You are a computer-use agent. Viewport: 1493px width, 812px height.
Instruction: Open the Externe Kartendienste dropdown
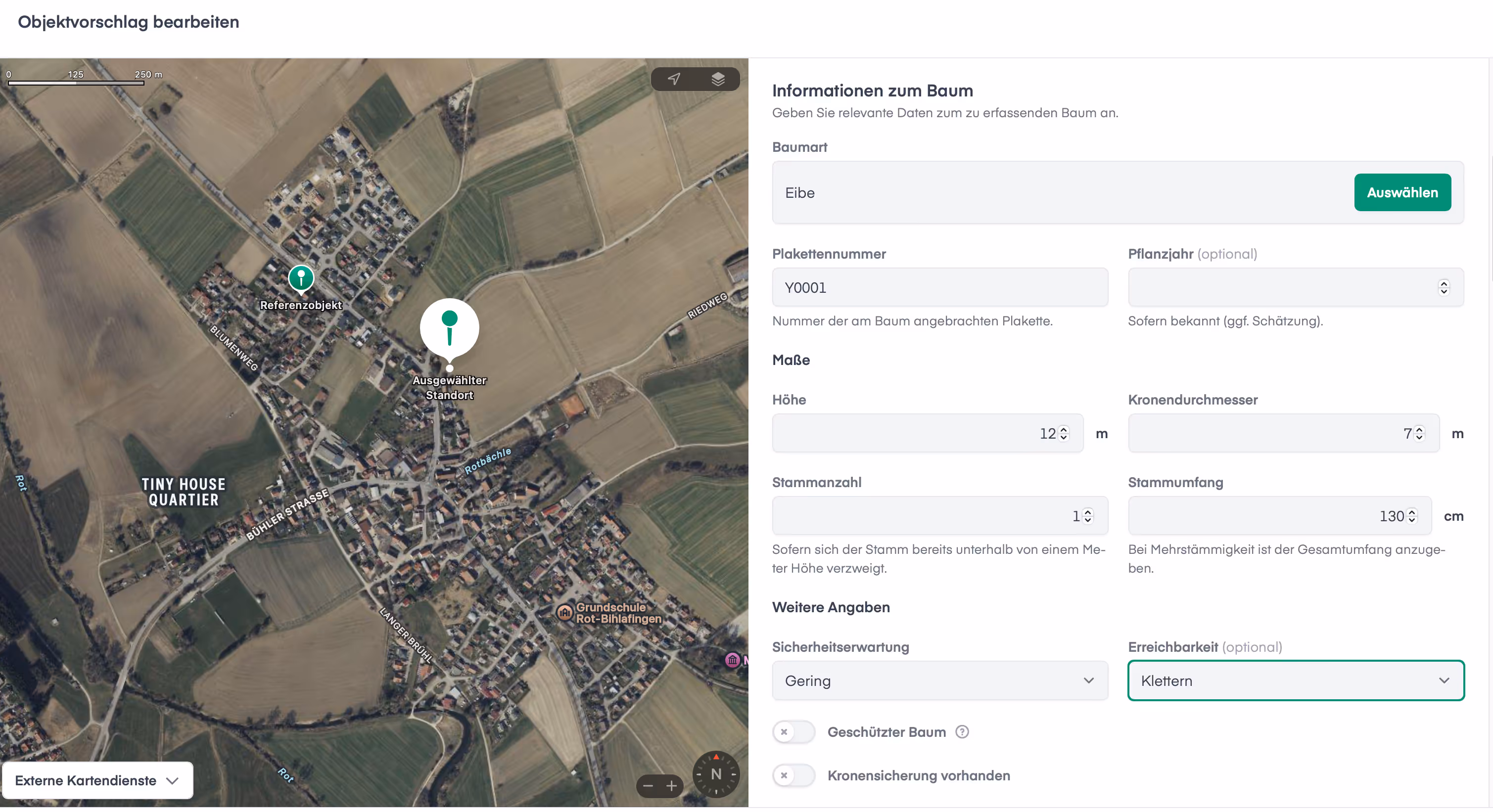[x=97, y=780]
